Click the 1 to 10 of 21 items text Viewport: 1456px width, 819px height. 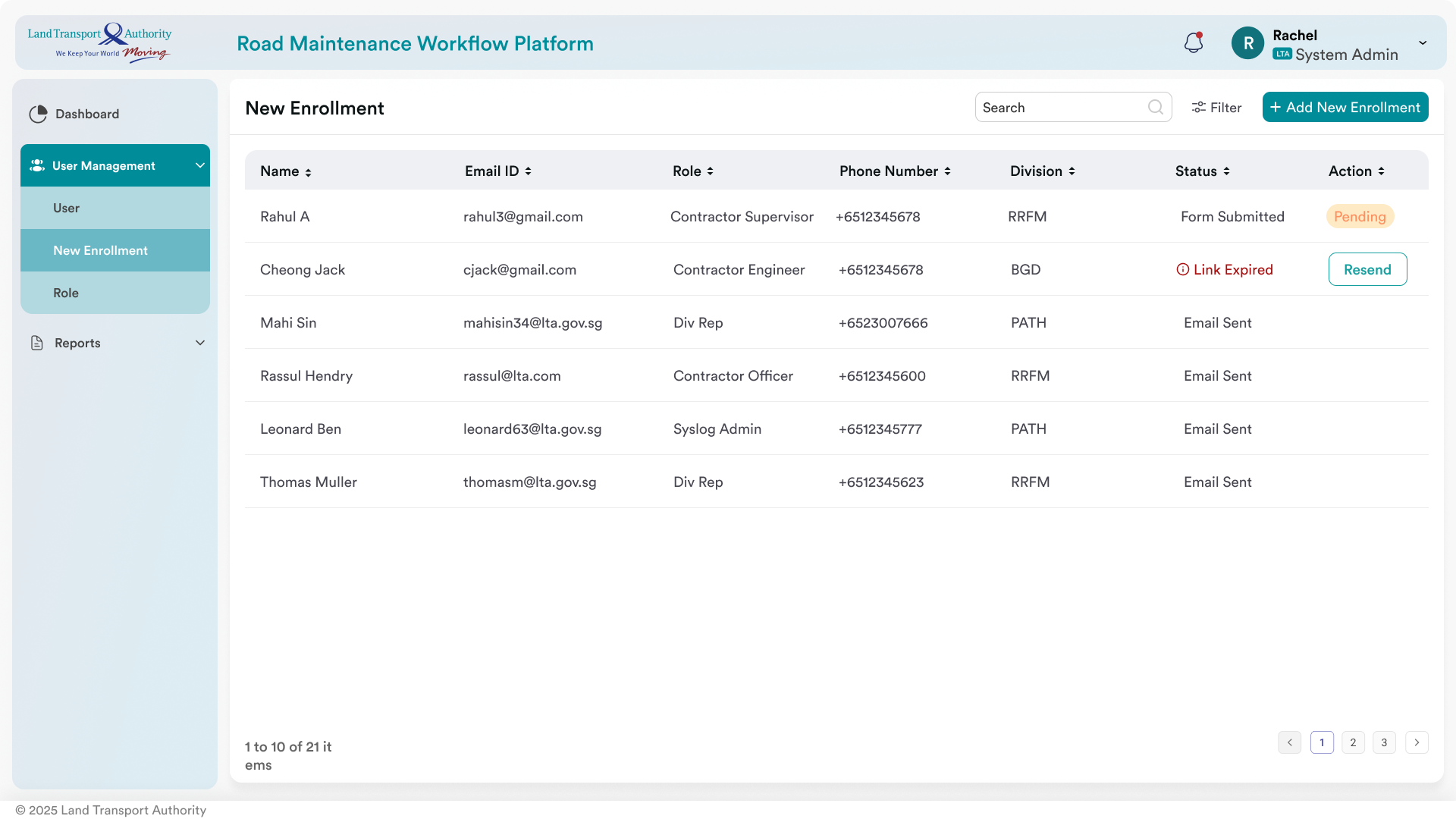pyautogui.click(x=288, y=755)
